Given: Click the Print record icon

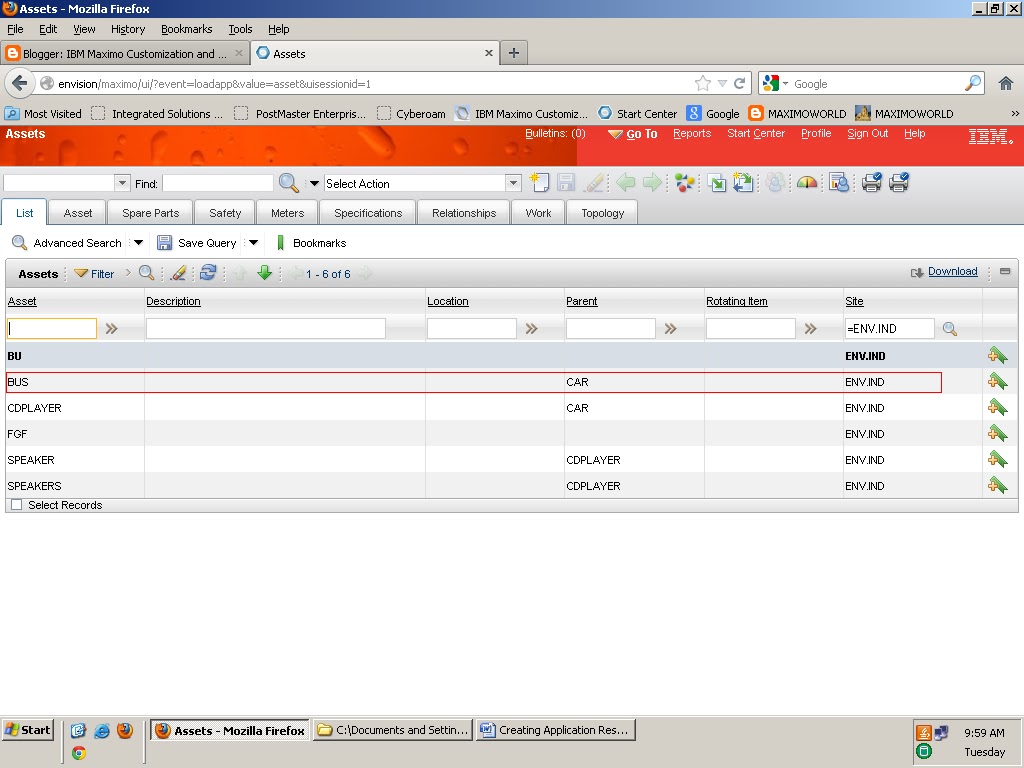Looking at the screenshot, I should [x=869, y=182].
